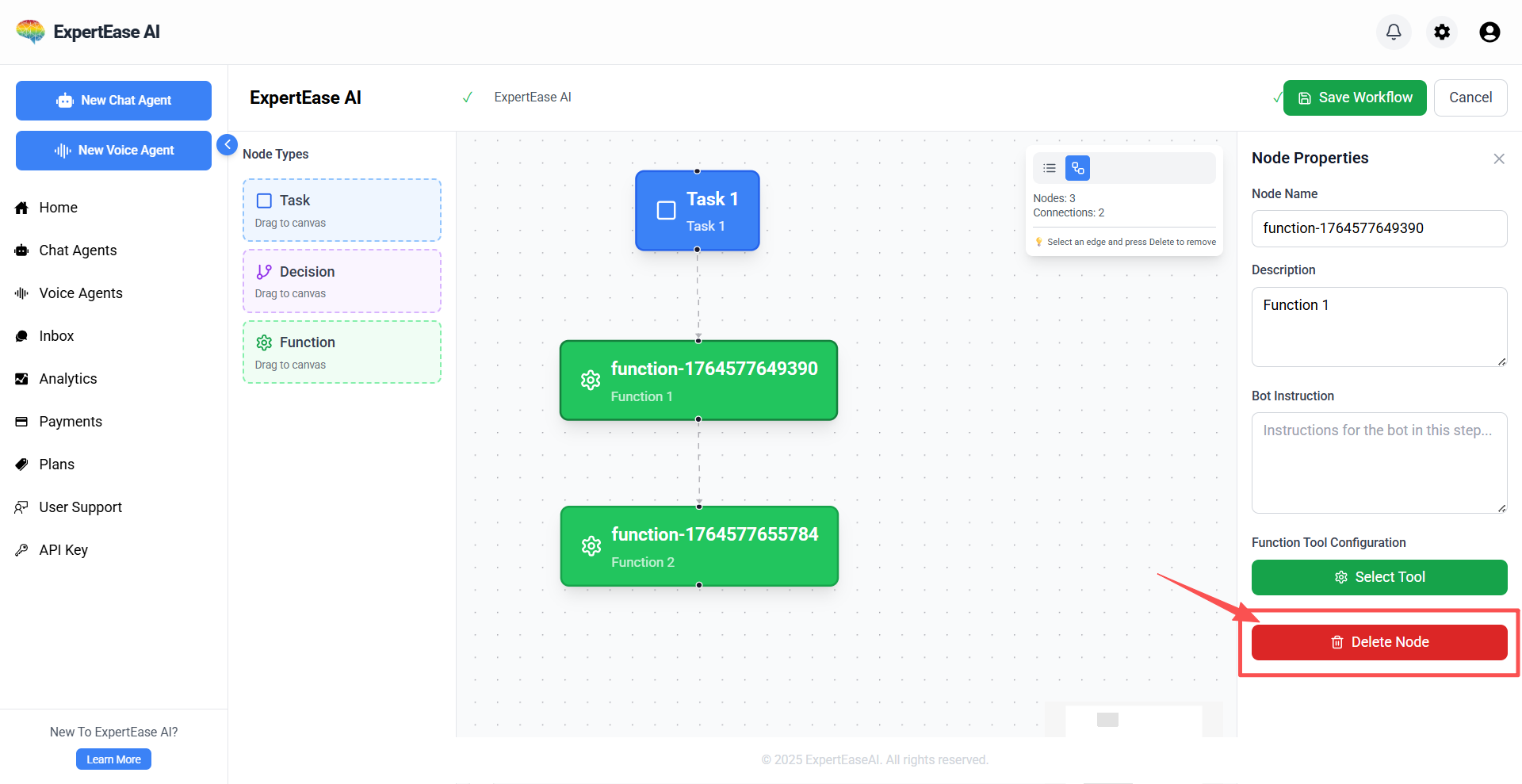Open the user profile avatar
This screenshot has height=784, width=1522.
click(1489, 32)
